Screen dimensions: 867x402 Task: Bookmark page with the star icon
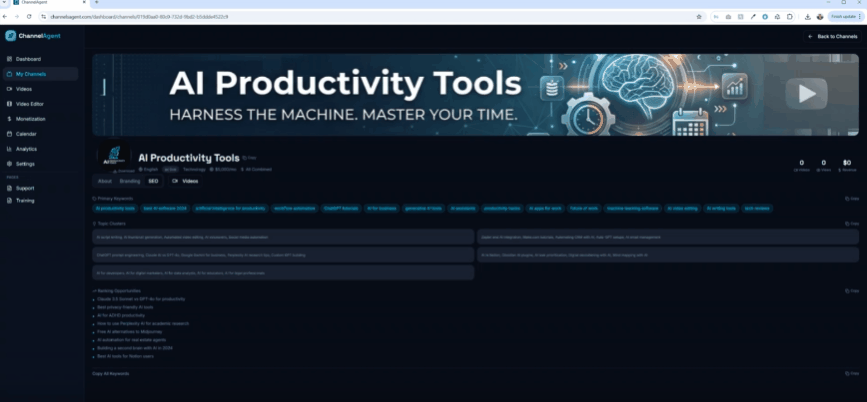coord(699,17)
